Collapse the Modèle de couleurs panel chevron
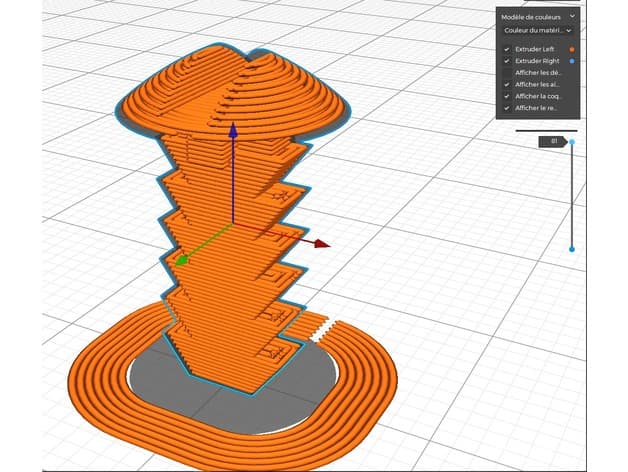 coord(572,16)
